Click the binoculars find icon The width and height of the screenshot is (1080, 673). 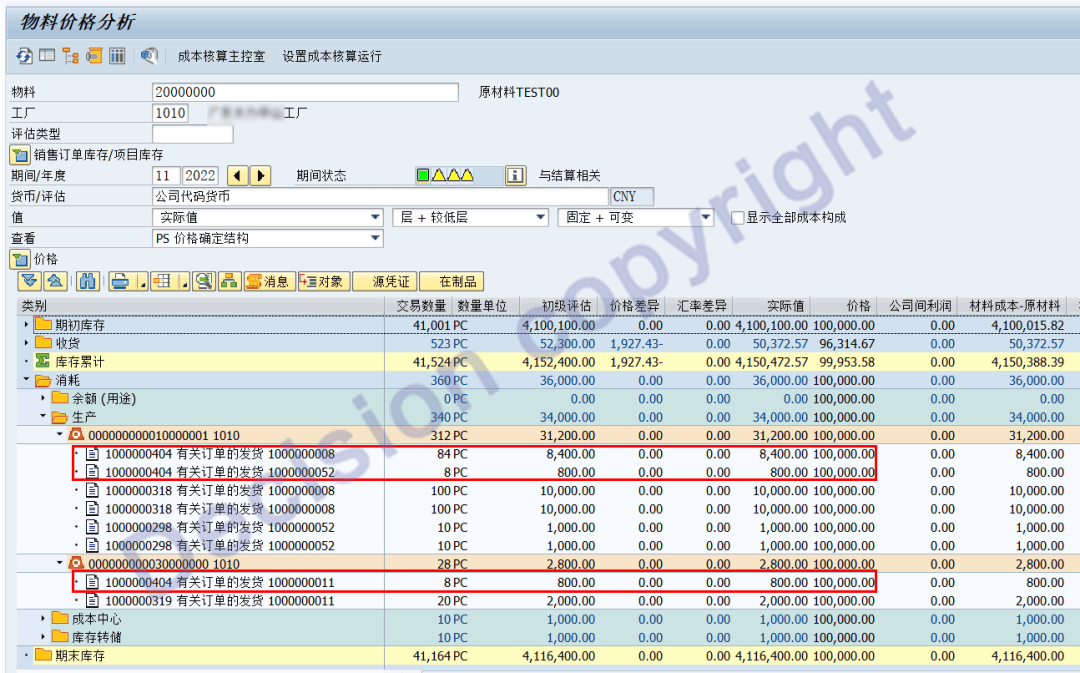click(x=87, y=281)
